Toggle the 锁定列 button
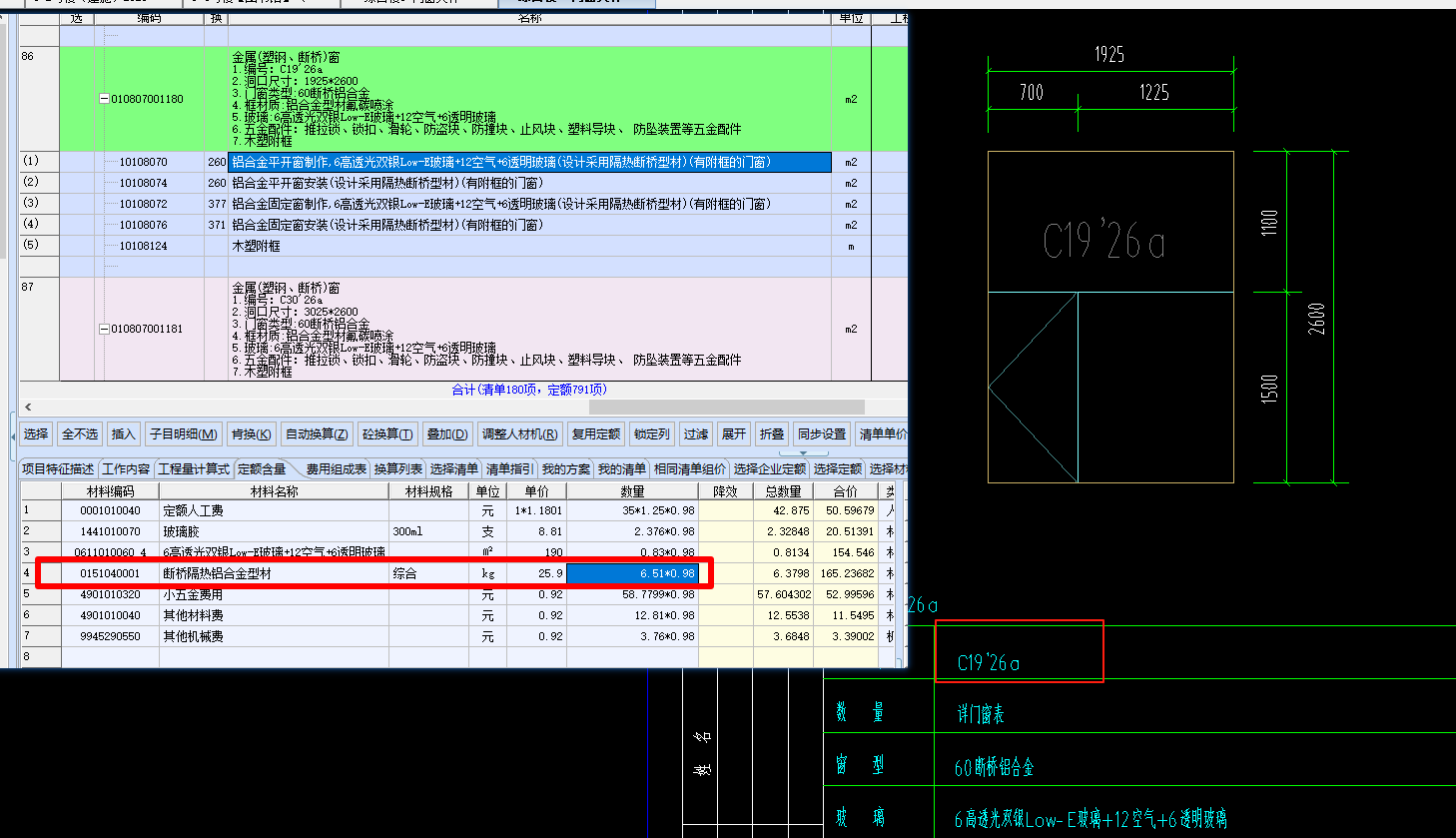Screen dimensions: 1456x838 [651, 433]
